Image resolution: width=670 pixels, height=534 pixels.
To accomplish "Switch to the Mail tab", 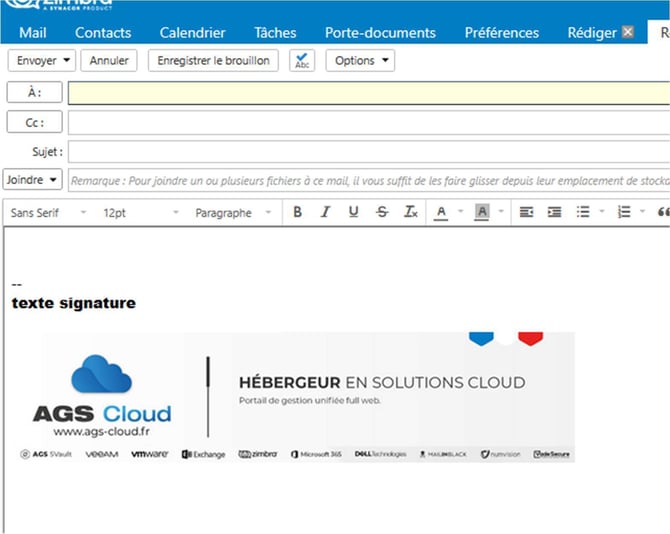I will 32,33.
